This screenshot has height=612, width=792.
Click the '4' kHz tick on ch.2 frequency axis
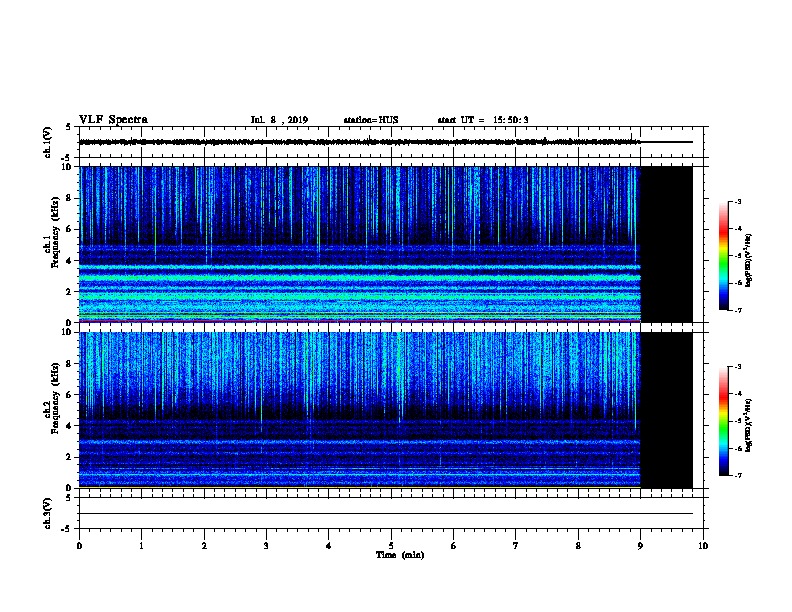[71, 426]
